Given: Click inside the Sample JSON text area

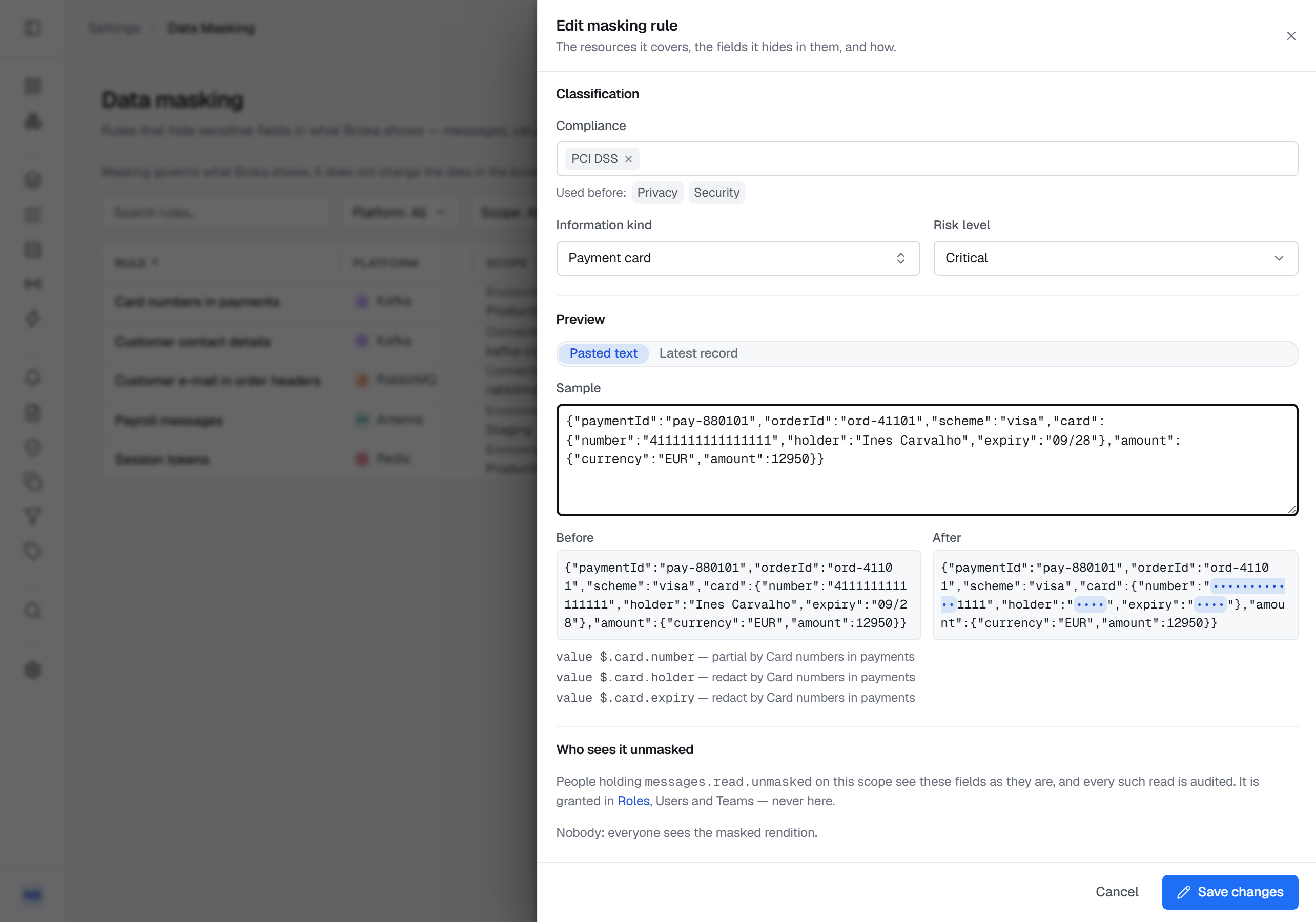Looking at the screenshot, I should 927,459.
